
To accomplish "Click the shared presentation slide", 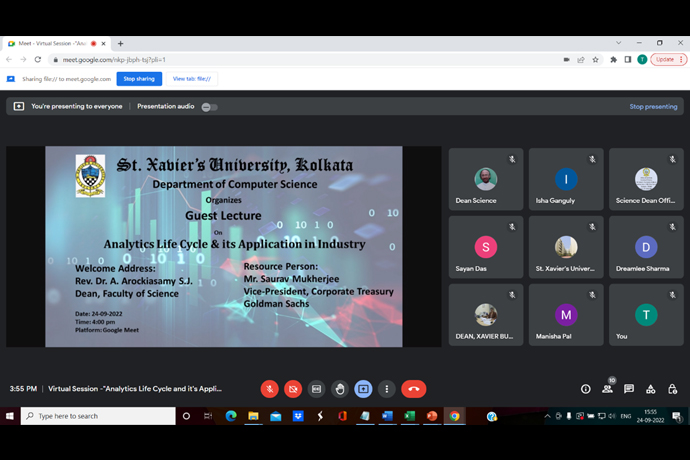I will pyautogui.click(x=224, y=247).
